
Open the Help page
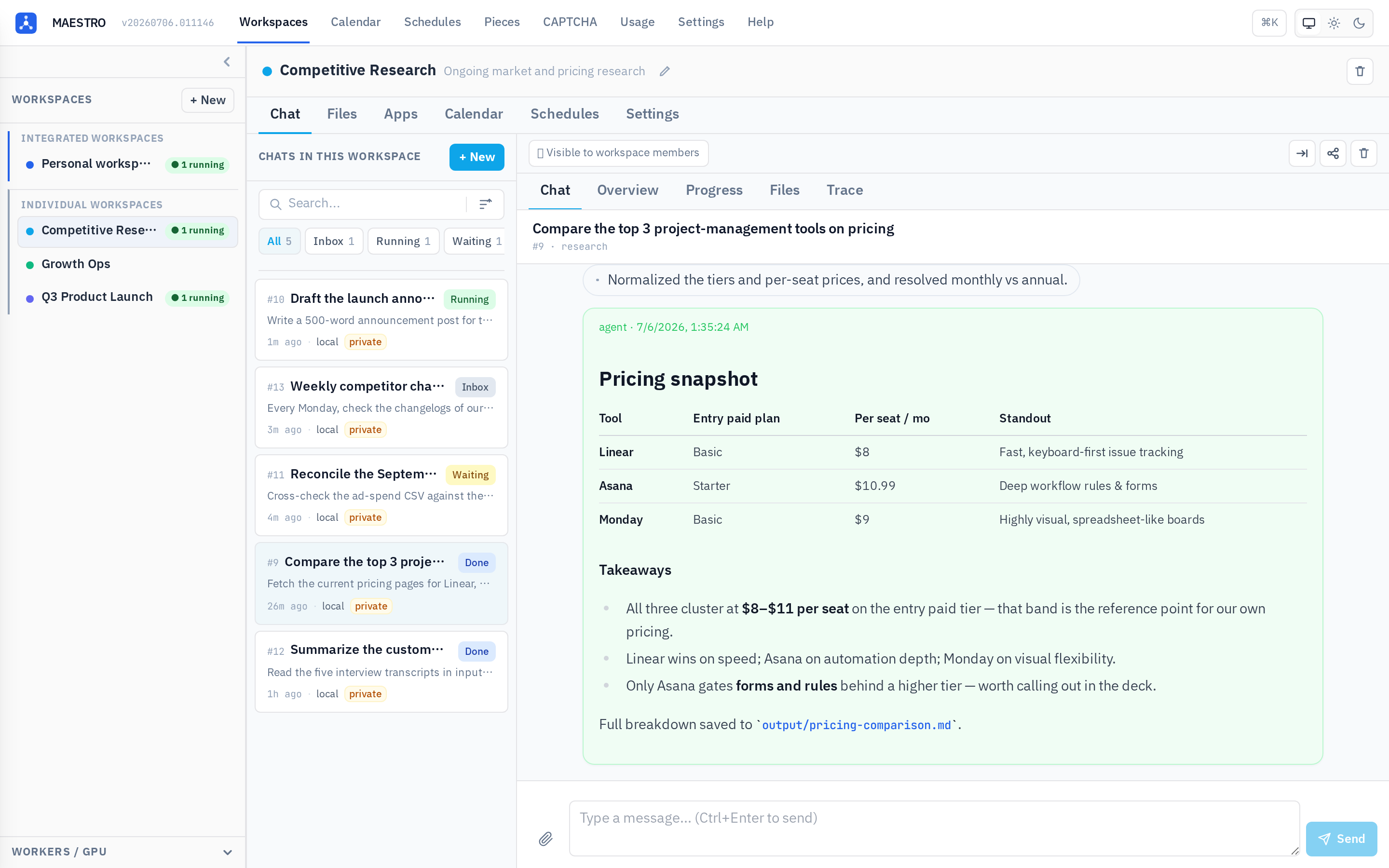(761, 22)
